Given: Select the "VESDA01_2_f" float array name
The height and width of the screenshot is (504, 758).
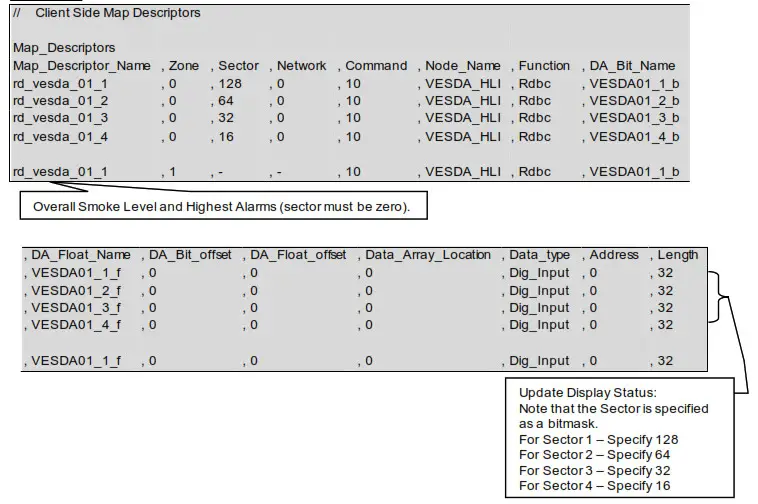Looking at the screenshot, I should coord(76,291).
